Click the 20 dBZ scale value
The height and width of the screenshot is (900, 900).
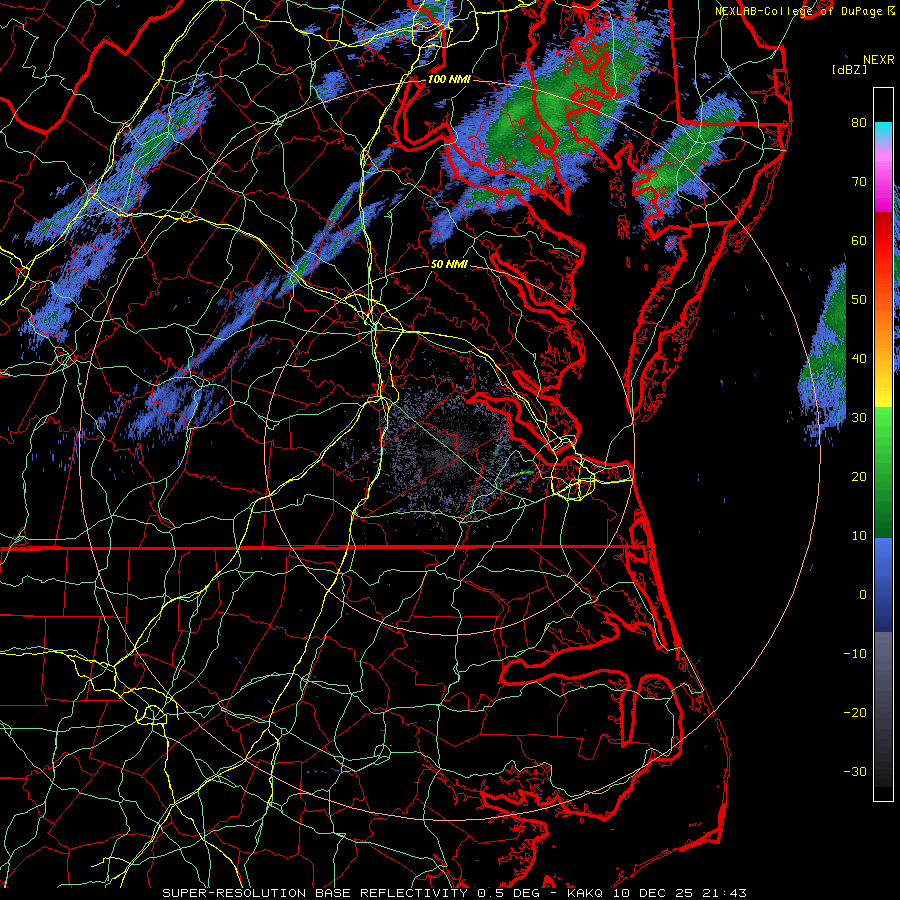[x=859, y=476]
